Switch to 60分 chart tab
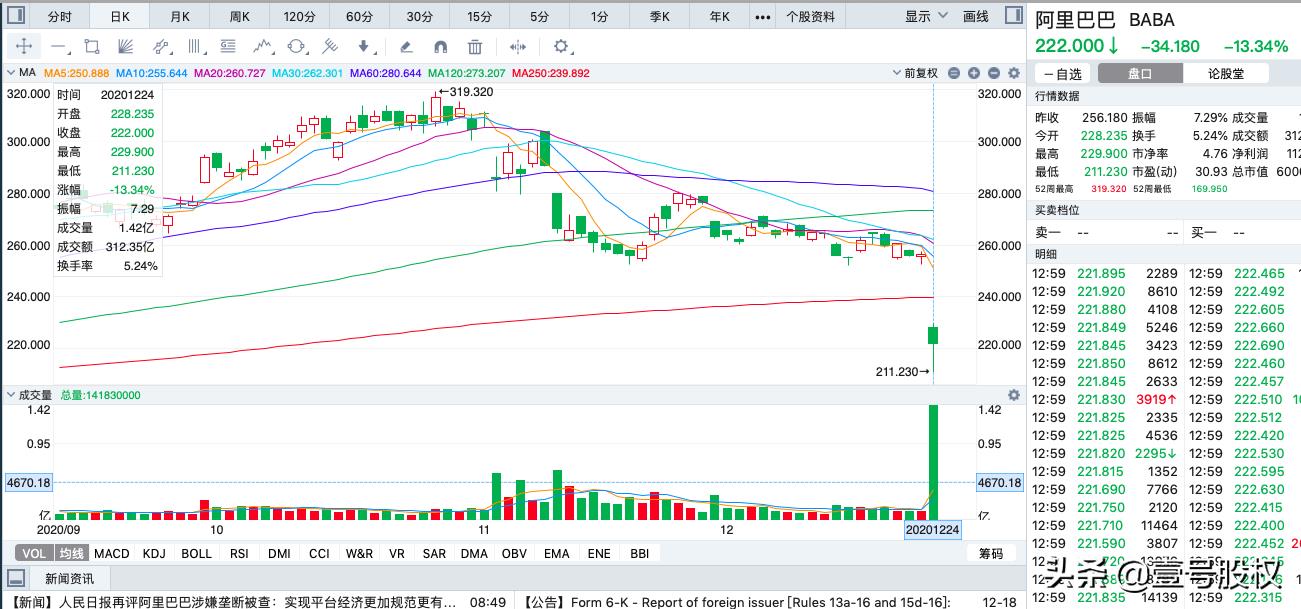 [360, 16]
